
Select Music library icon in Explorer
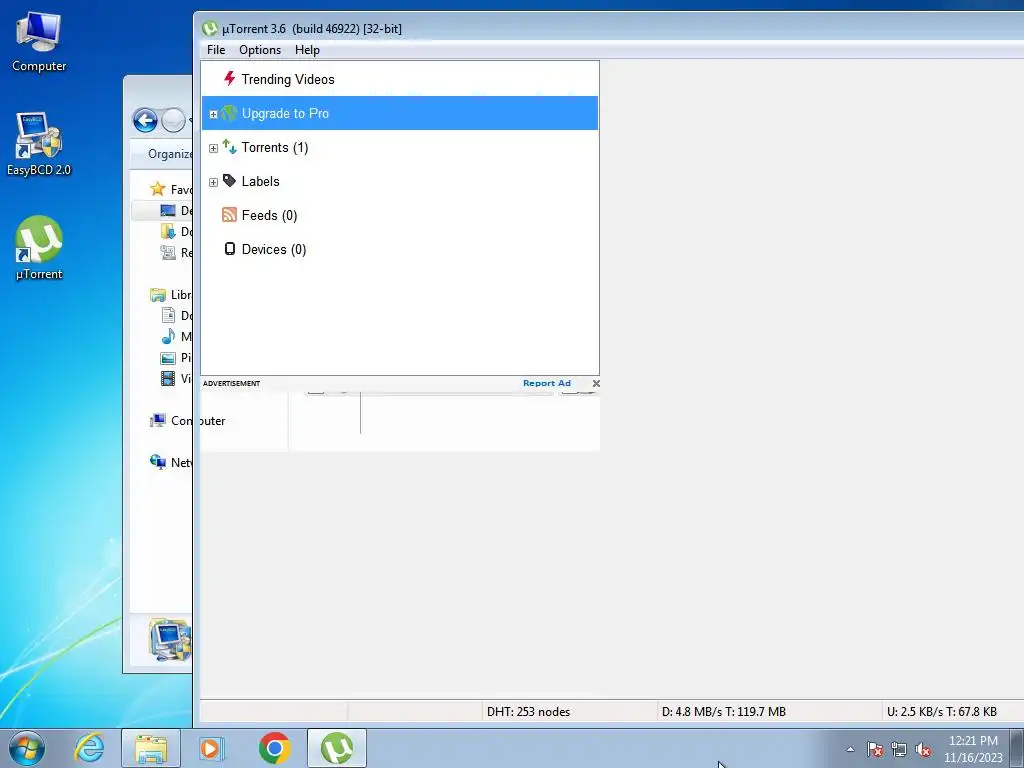[x=168, y=336]
